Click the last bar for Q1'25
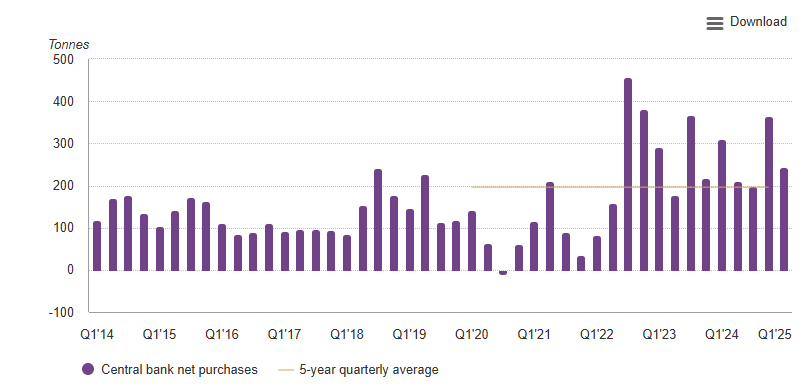 click(784, 219)
